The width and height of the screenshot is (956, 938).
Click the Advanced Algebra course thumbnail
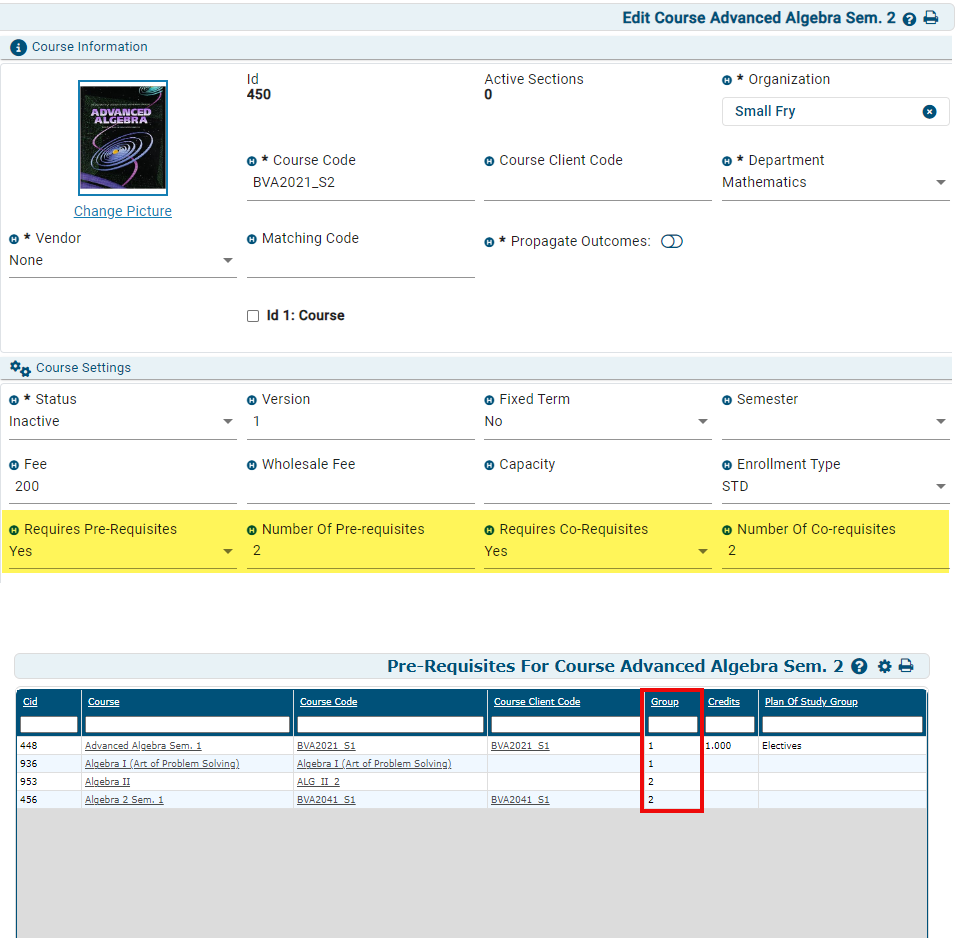123,138
